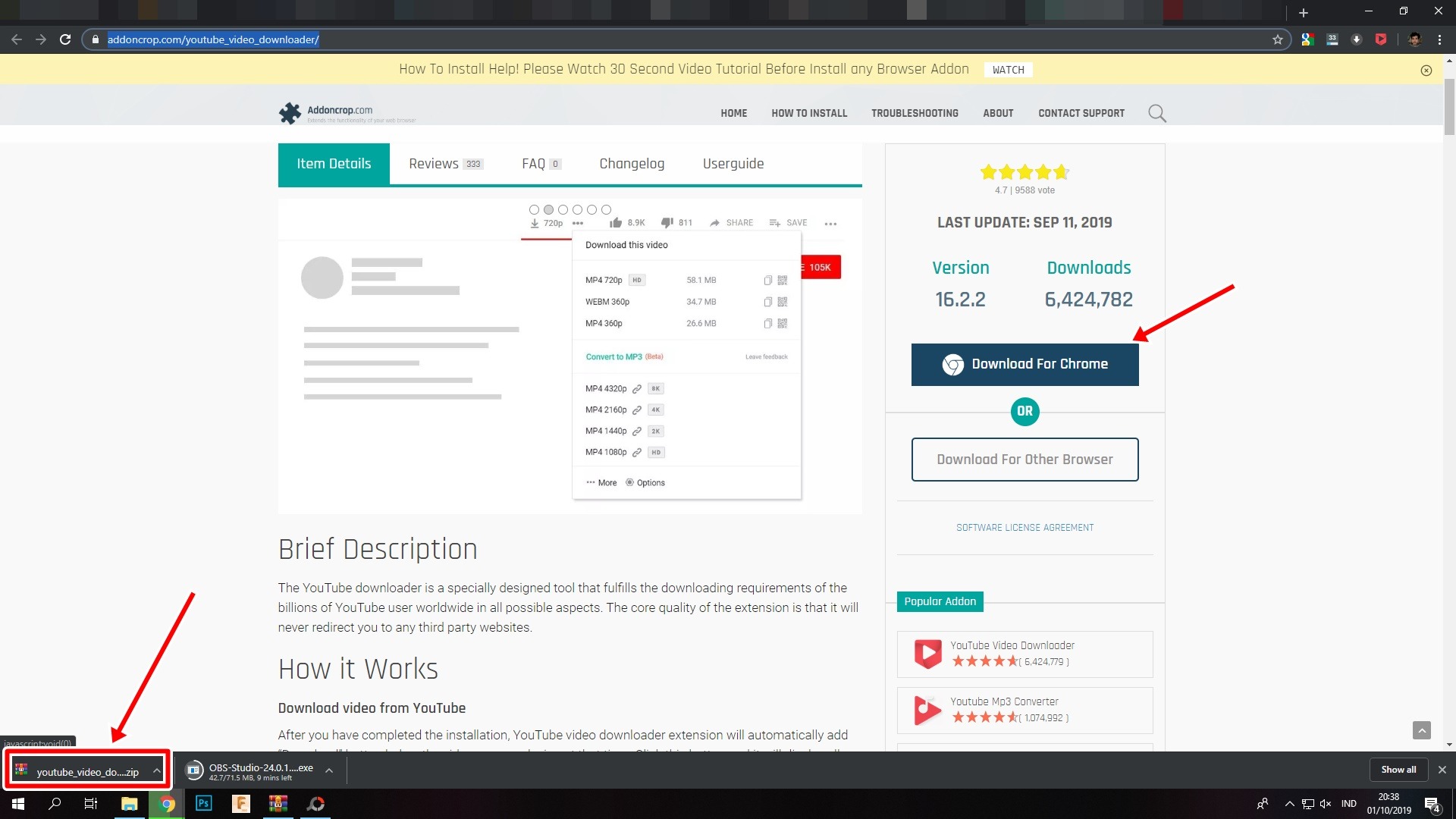Switch to the Reviews tab
This screenshot has width=1456, height=819.
coord(445,164)
